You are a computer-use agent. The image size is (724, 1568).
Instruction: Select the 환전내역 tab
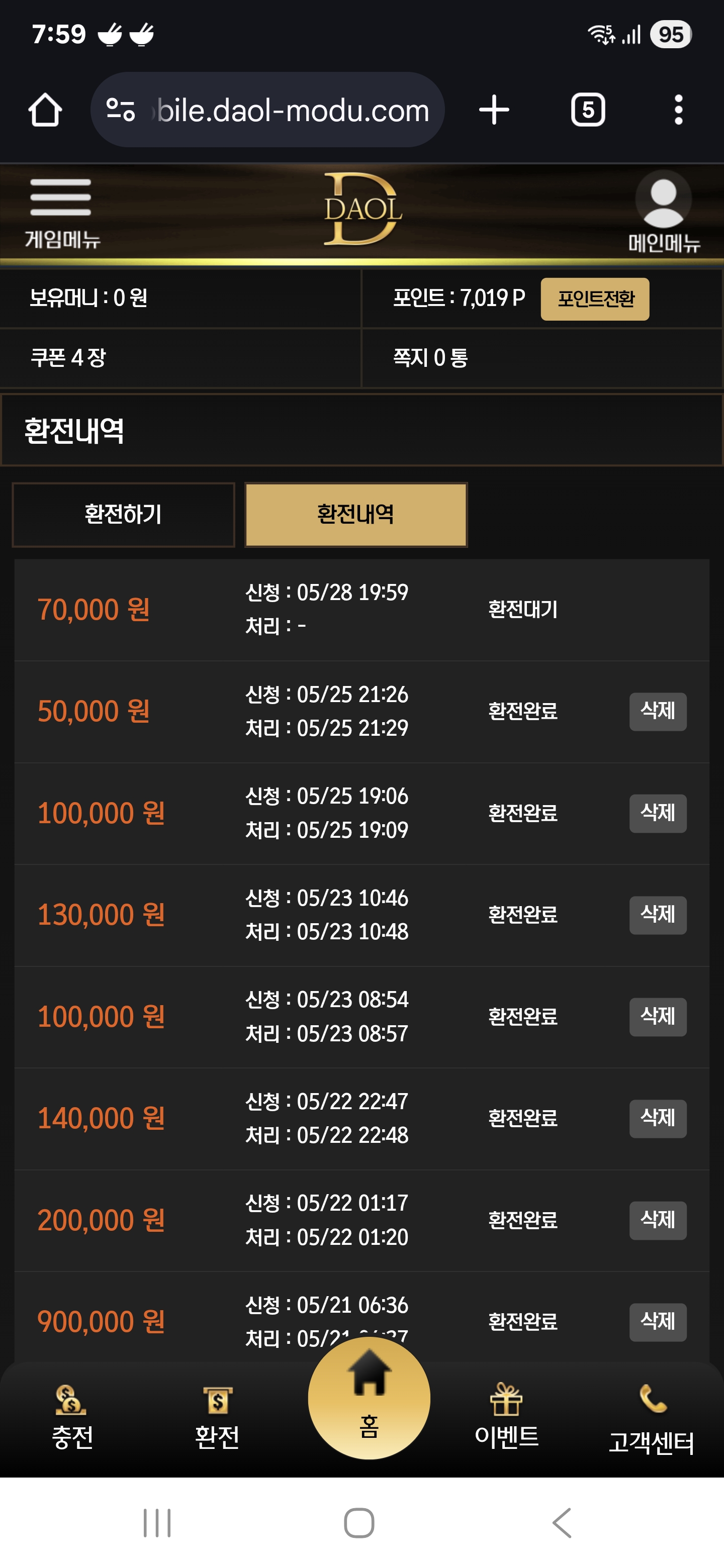point(356,515)
